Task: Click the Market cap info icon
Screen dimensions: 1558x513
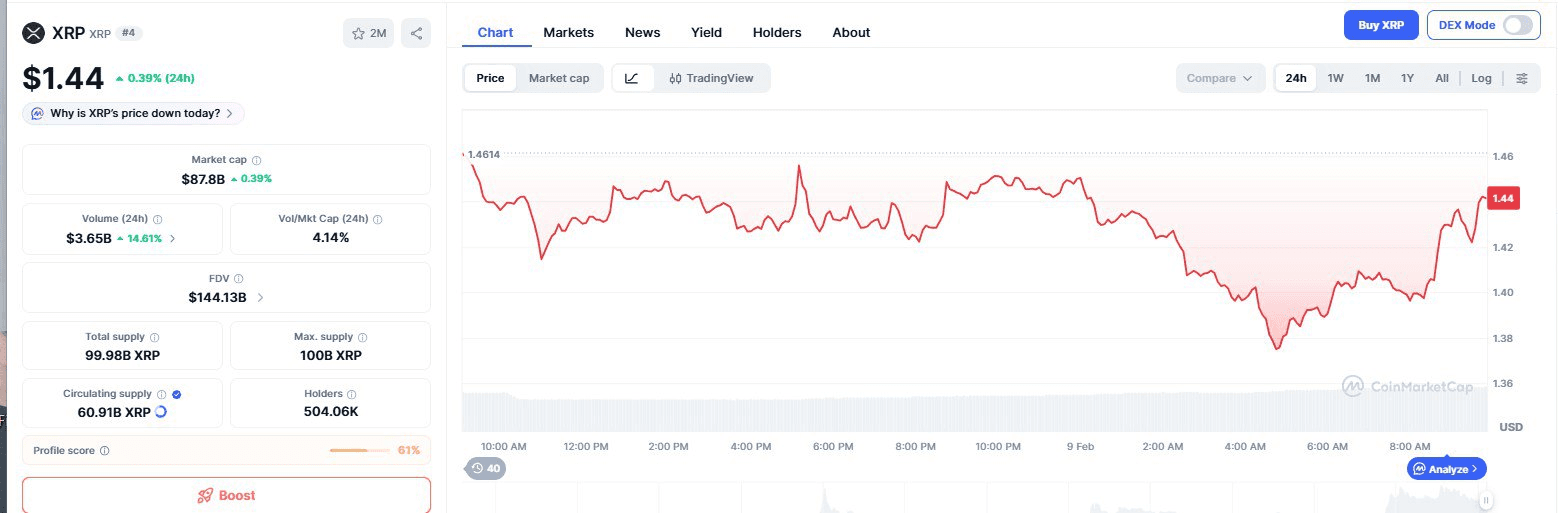Action: tap(257, 160)
